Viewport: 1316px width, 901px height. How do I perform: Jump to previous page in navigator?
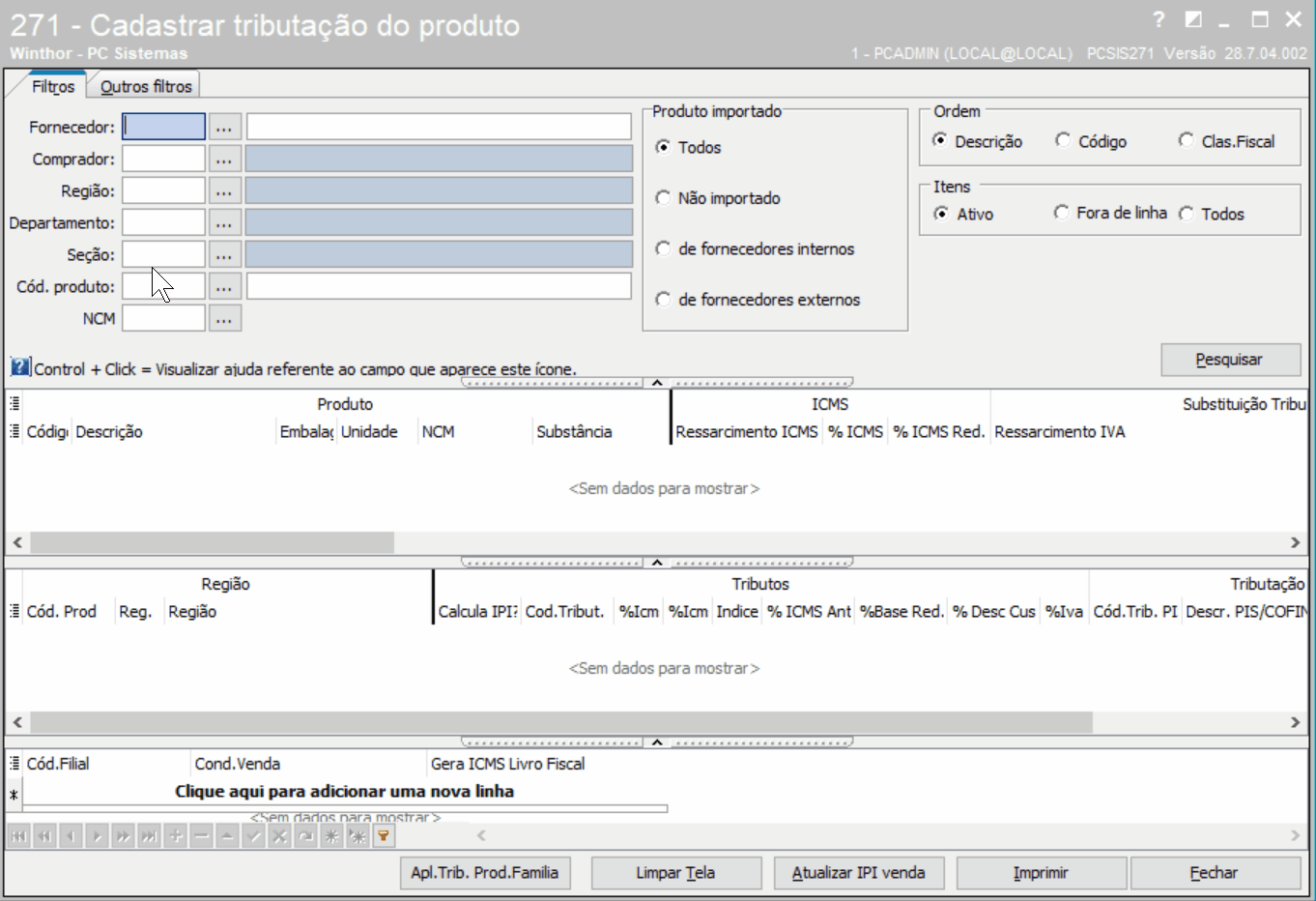click(44, 836)
